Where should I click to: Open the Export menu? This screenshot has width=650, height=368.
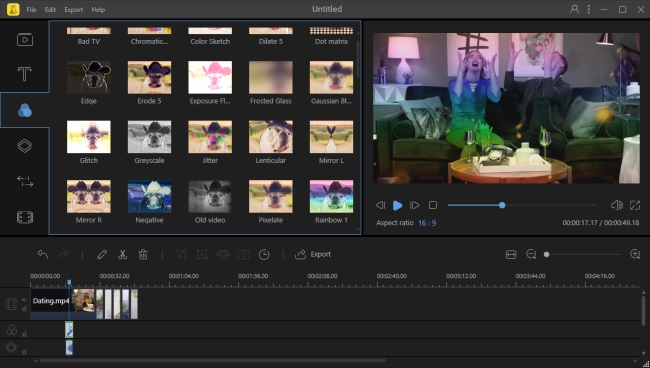(73, 10)
